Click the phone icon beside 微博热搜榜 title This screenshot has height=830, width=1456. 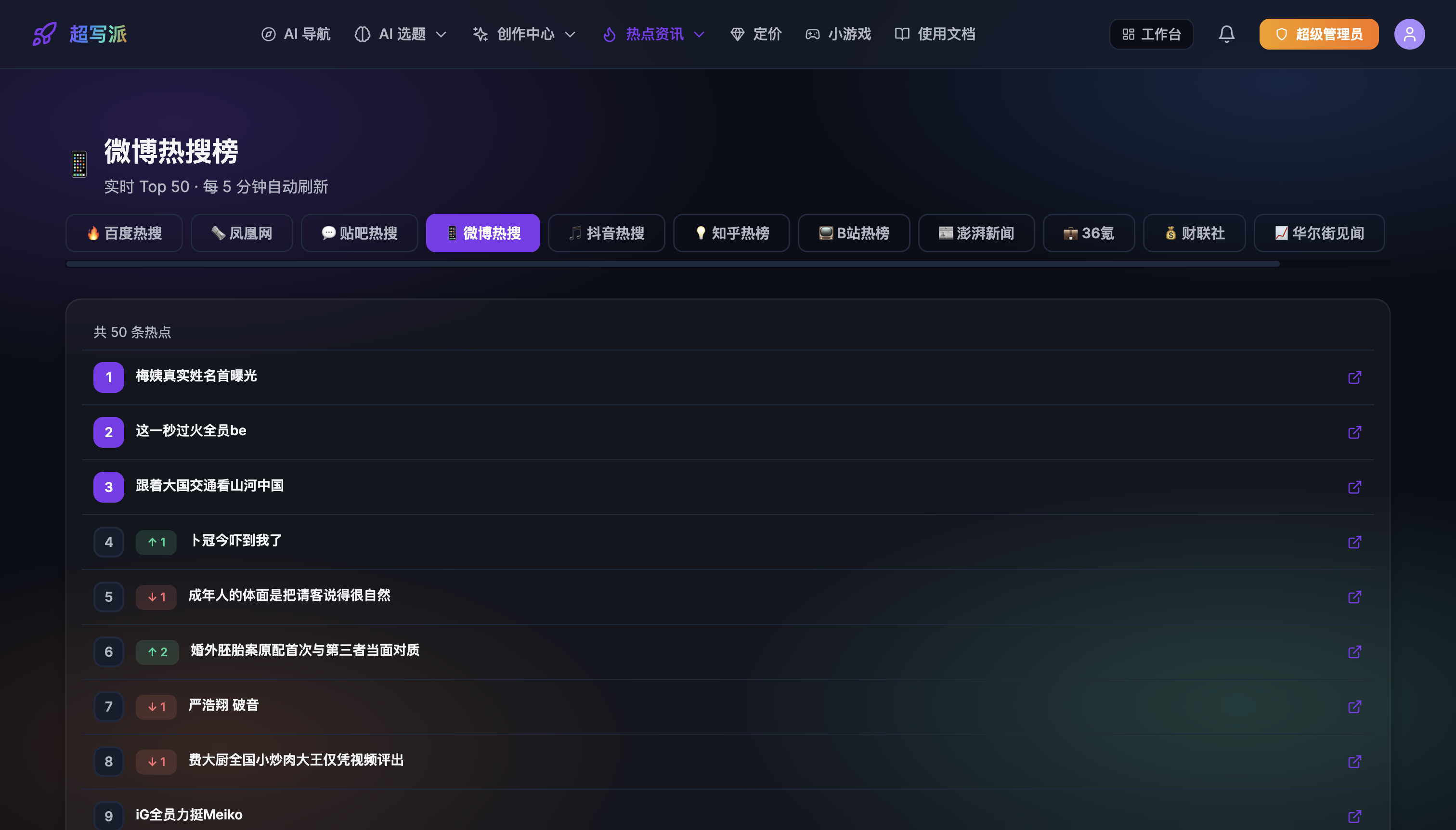point(78,164)
